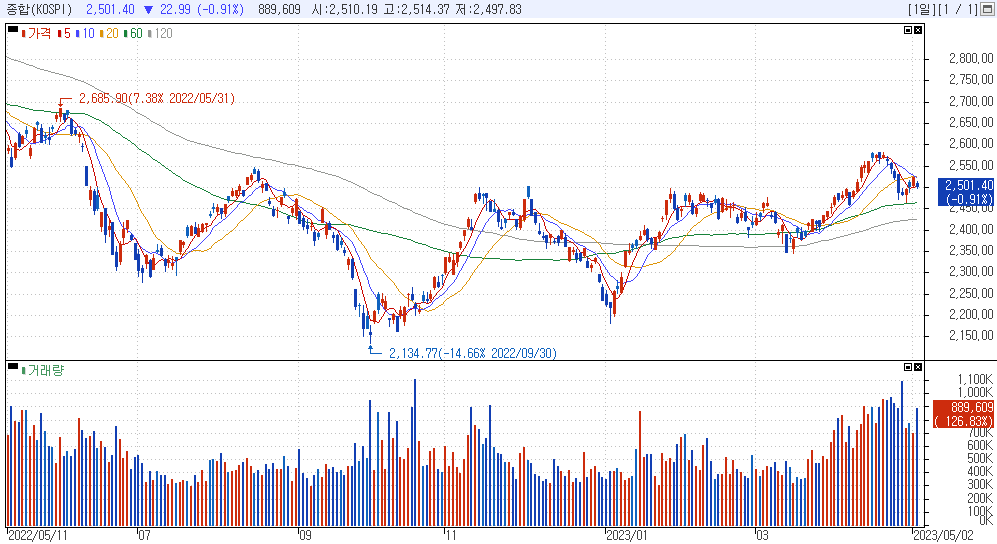Click the 1,100K volume axis label
The width and height of the screenshot is (997, 544).
tap(975, 379)
